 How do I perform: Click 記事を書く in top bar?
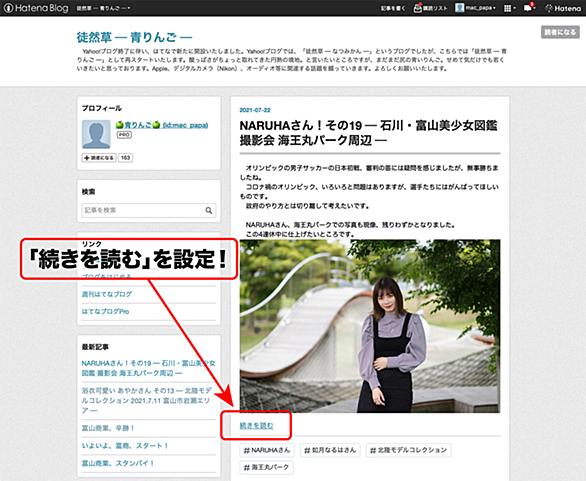393,8
